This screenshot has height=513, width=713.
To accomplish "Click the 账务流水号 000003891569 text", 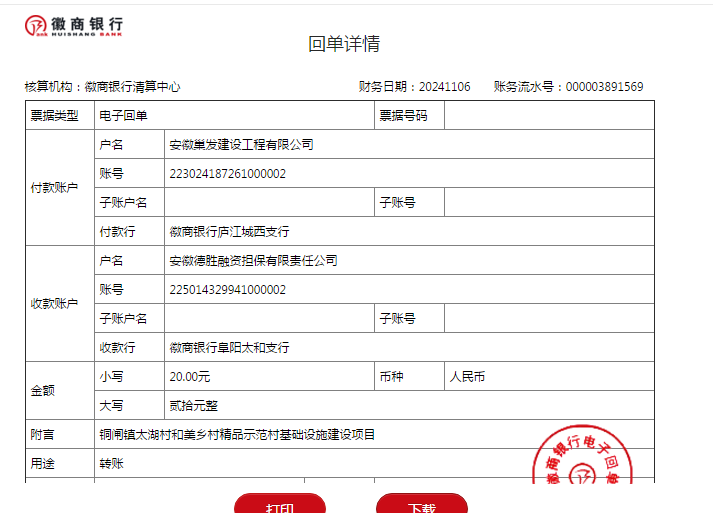I will tap(568, 87).
